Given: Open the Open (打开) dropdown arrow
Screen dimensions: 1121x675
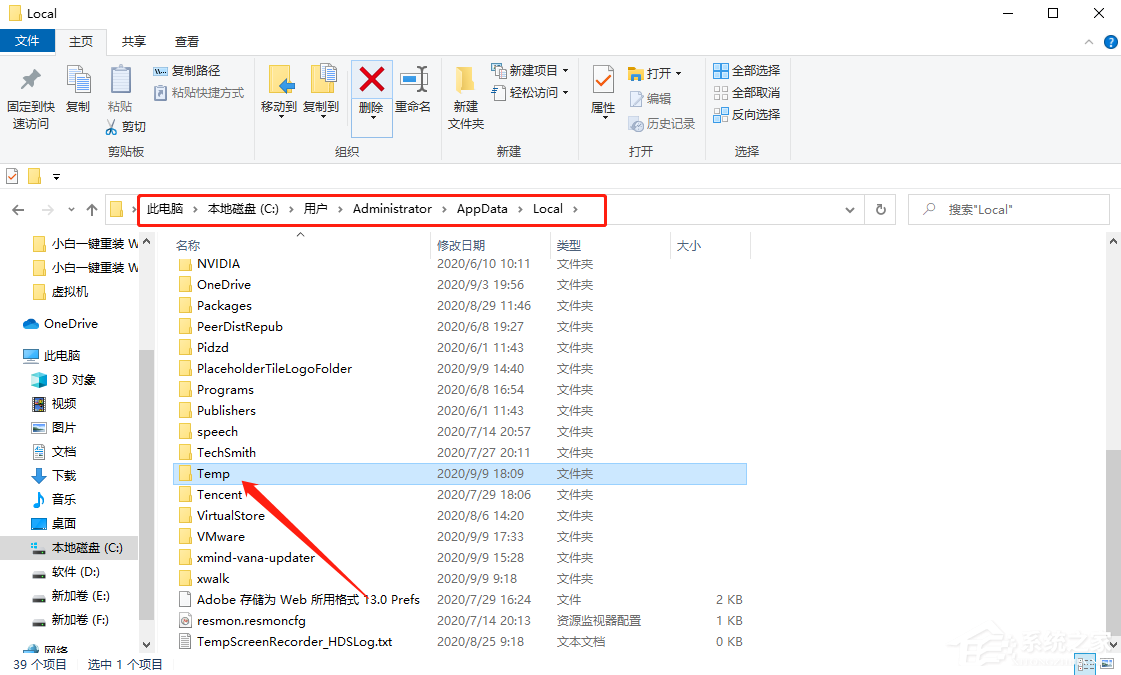Looking at the screenshot, I should click(680, 72).
